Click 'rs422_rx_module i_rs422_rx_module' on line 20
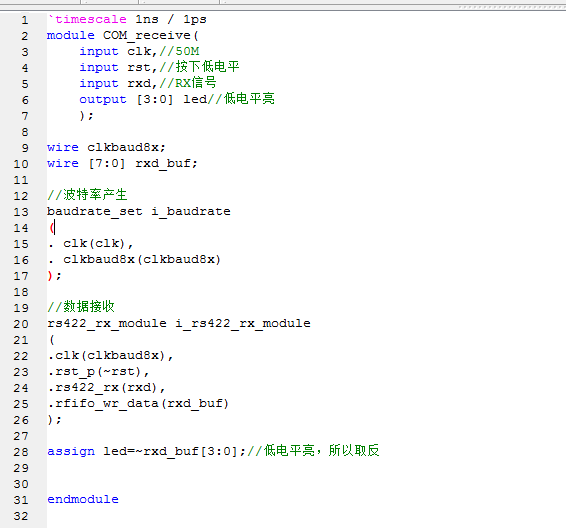The width and height of the screenshot is (566, 528). pos(179,323)
